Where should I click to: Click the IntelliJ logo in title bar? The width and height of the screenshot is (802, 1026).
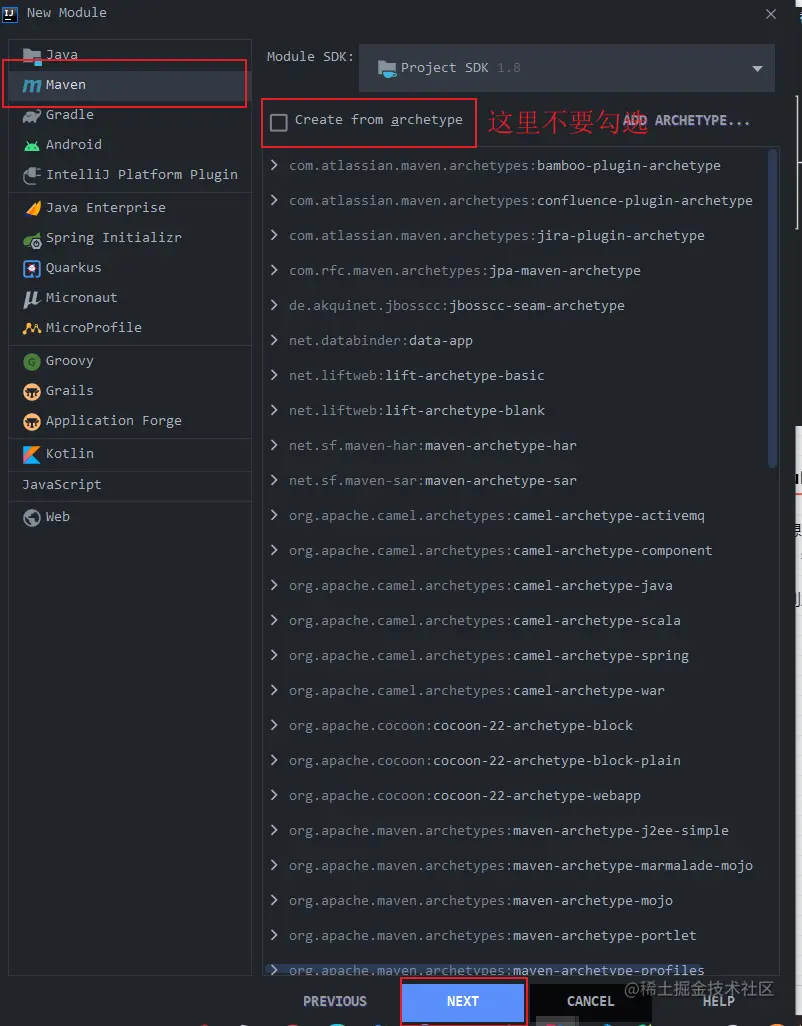coord(10,13)
